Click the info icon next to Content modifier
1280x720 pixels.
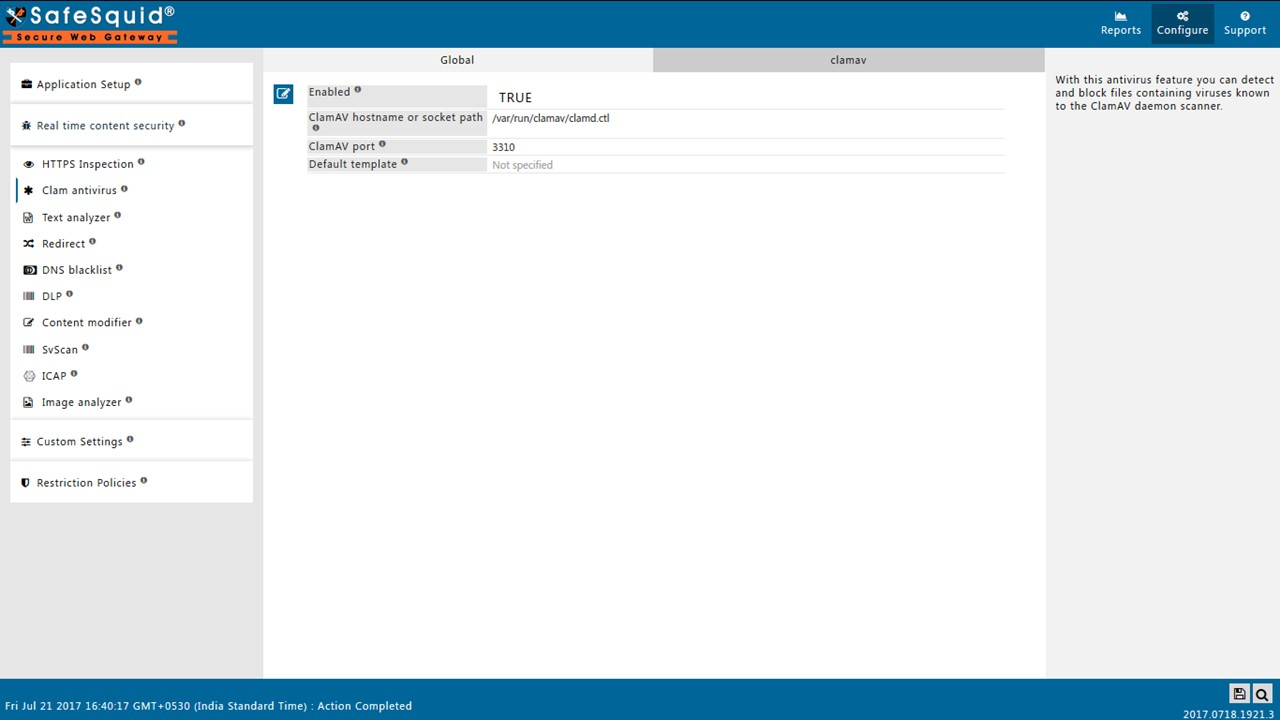point(139,320)
